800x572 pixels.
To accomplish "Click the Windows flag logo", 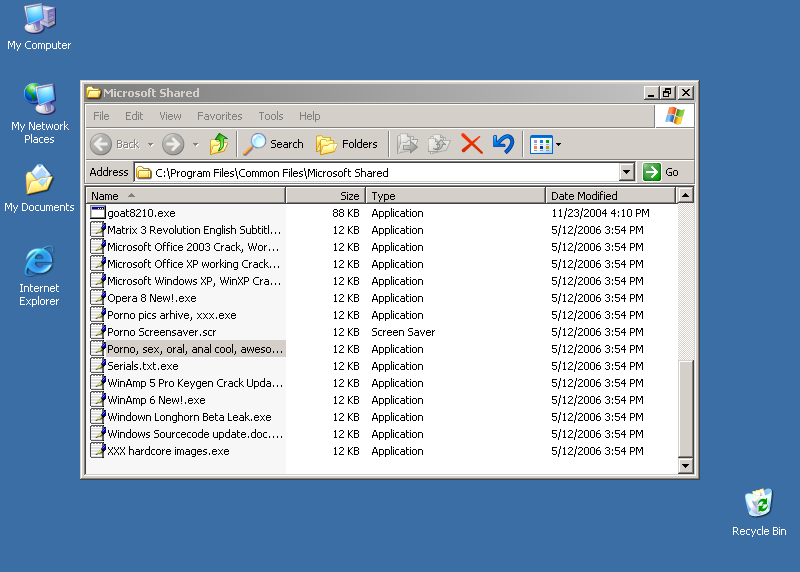I will 674,116.
